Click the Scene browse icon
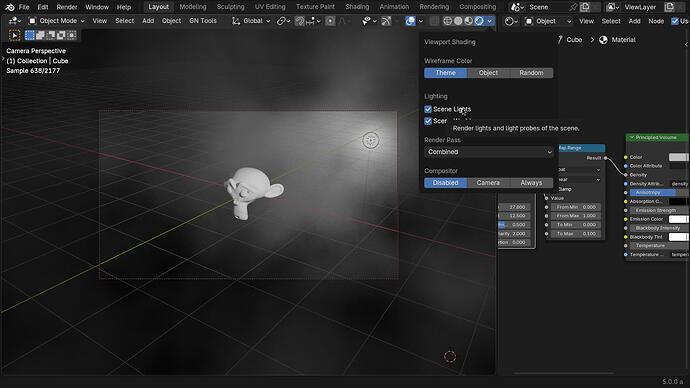Screen dimensions: 690x388 [x=517, y=7]
